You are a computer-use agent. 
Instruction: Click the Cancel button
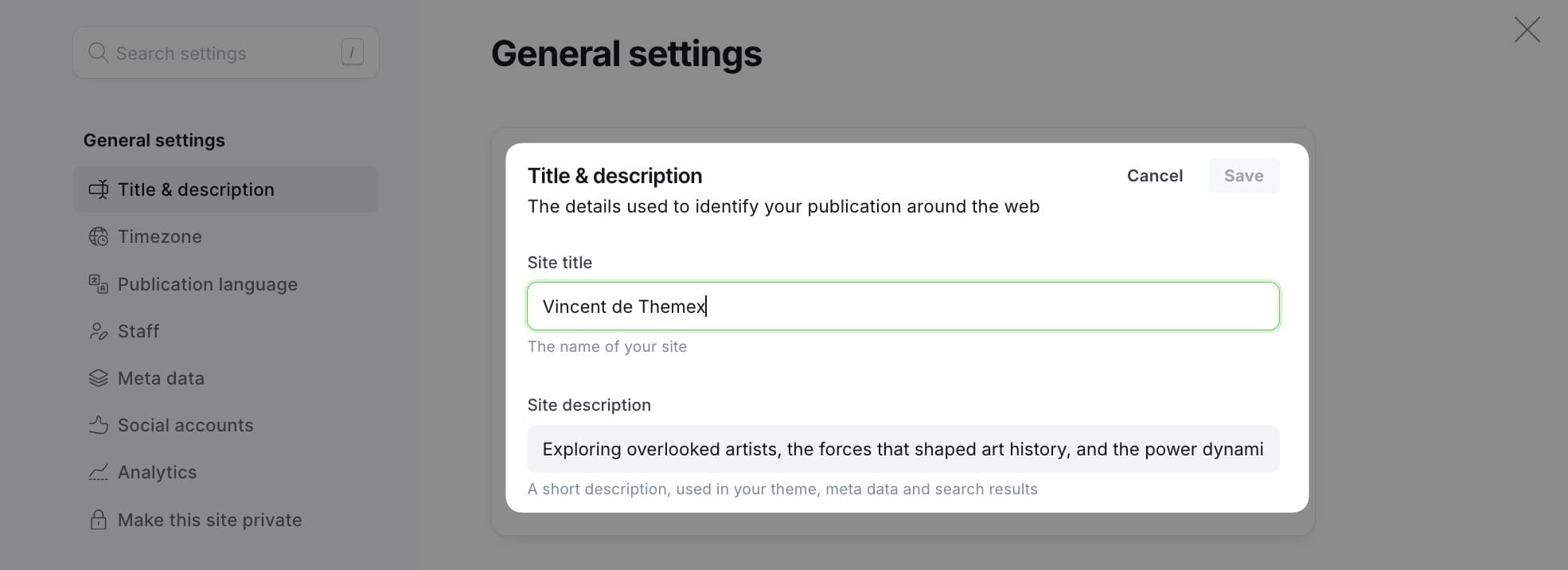(x=1155, y=175)
